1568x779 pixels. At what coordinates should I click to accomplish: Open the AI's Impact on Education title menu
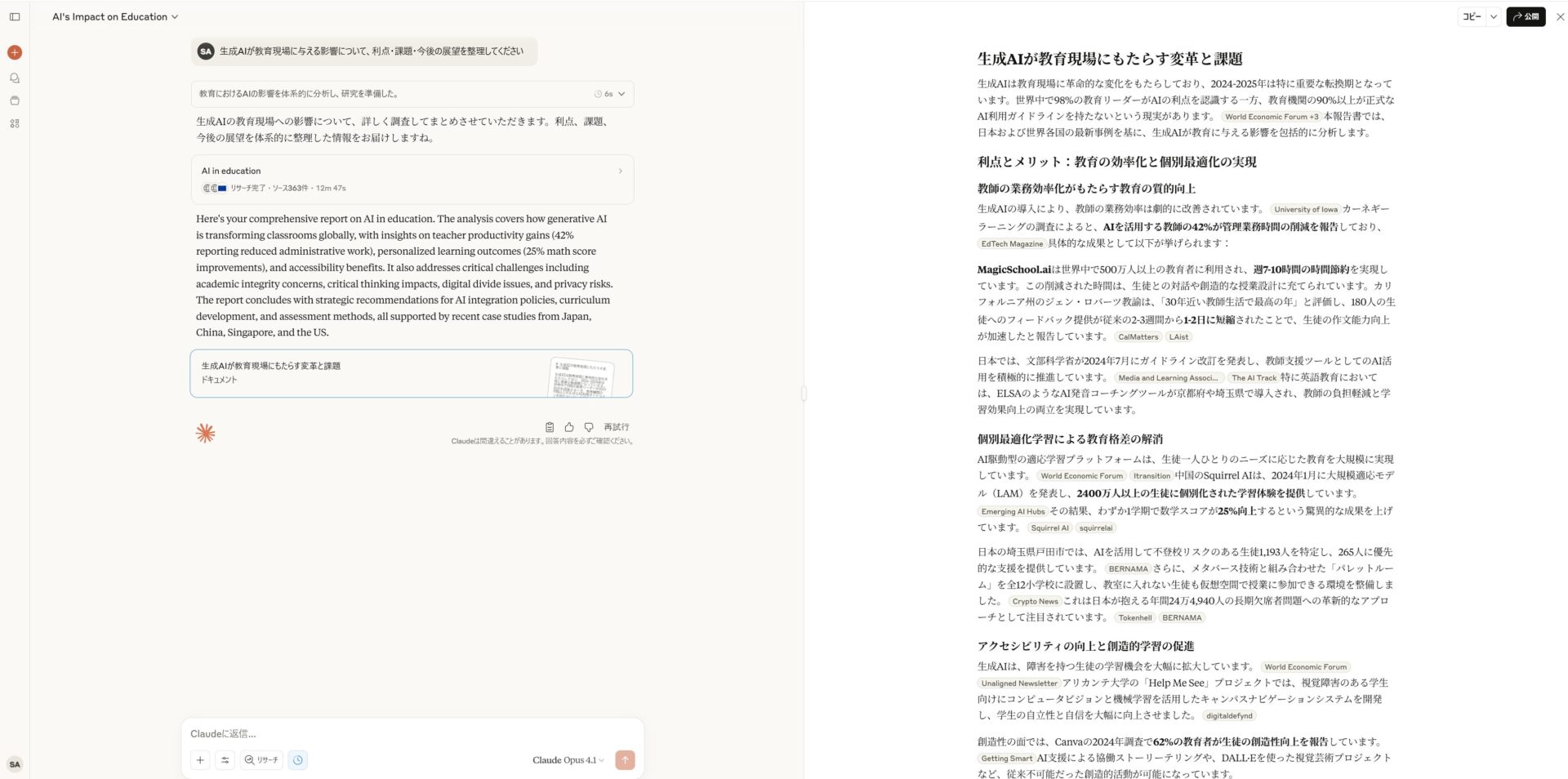[173, 16]
